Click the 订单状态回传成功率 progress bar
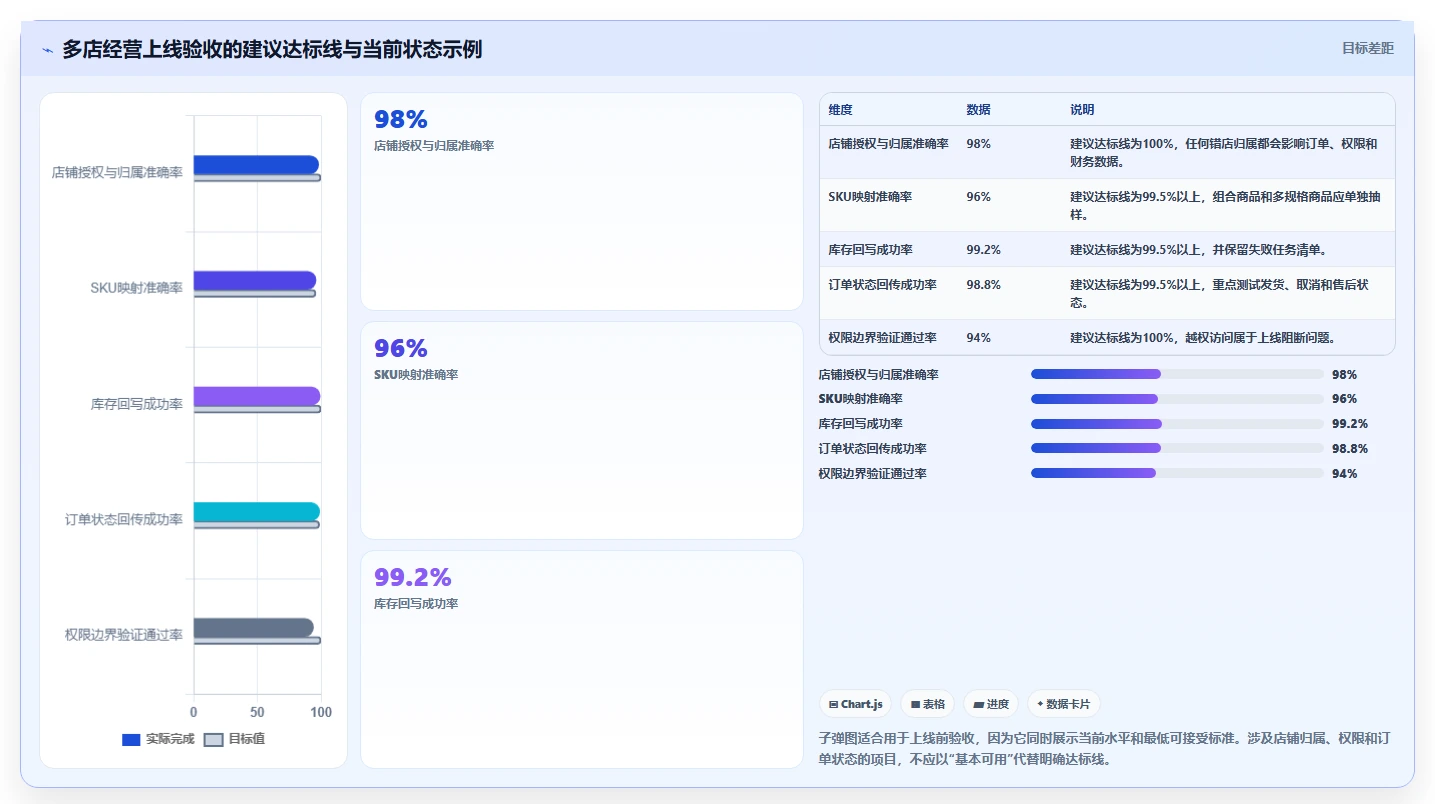This screenshot has width=1435, height=804. coord(1177,448)
